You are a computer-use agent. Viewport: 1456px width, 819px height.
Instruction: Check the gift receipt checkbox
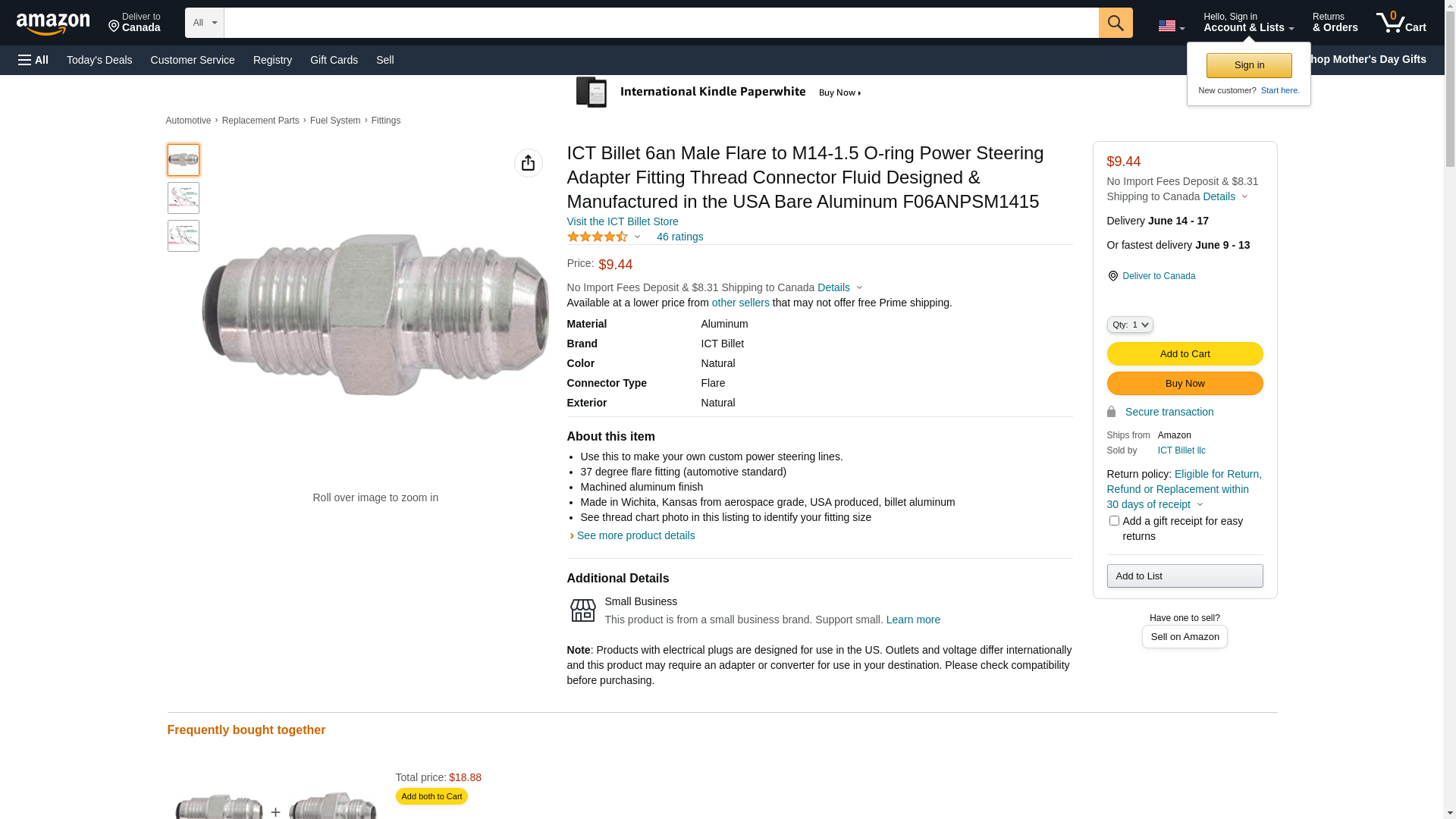[x=1113, y=521]
